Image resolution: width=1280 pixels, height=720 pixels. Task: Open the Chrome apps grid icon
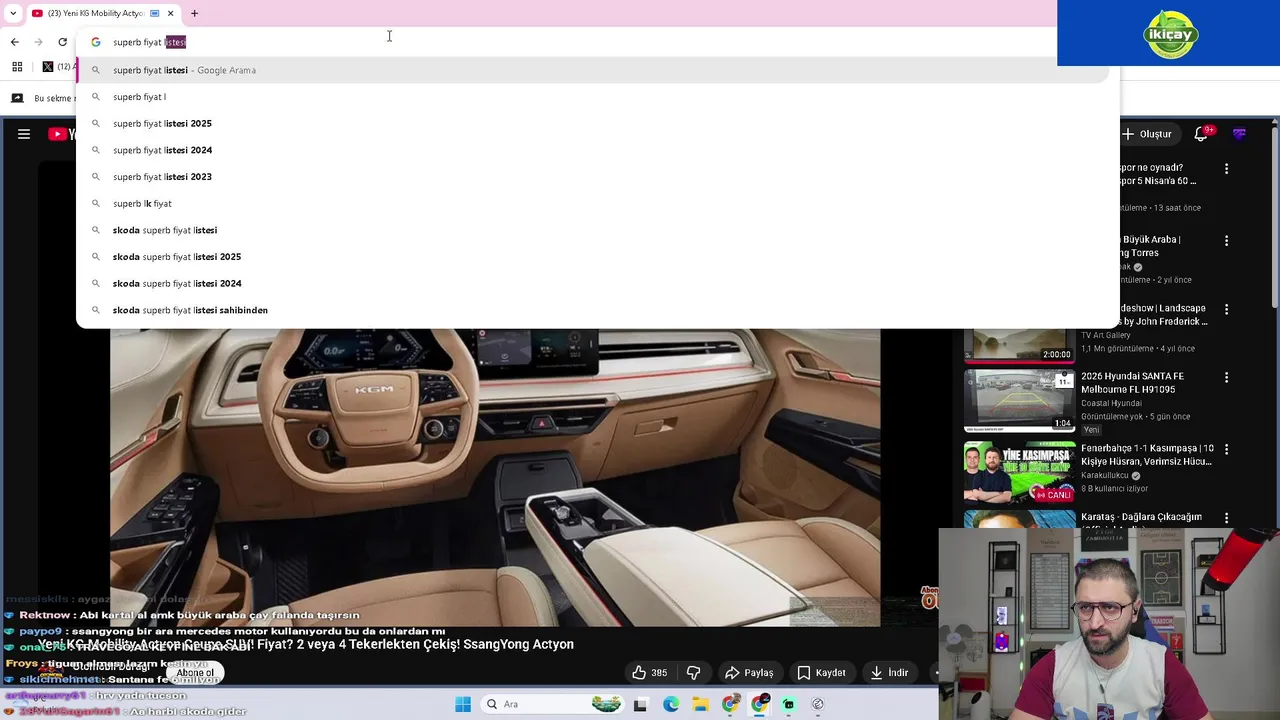[x=17, y=67]
